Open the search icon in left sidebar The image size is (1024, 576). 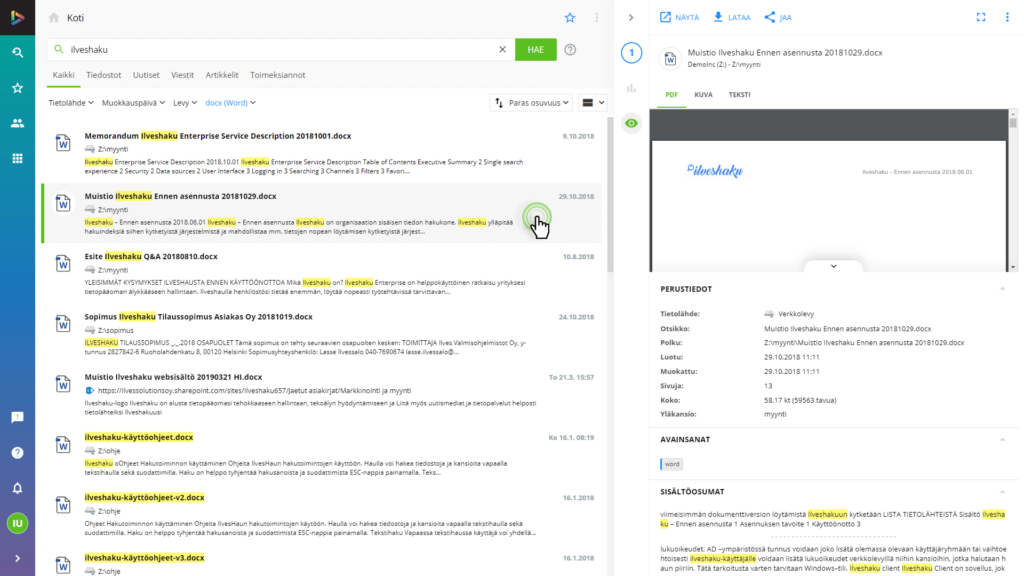[x=18, y=52]
